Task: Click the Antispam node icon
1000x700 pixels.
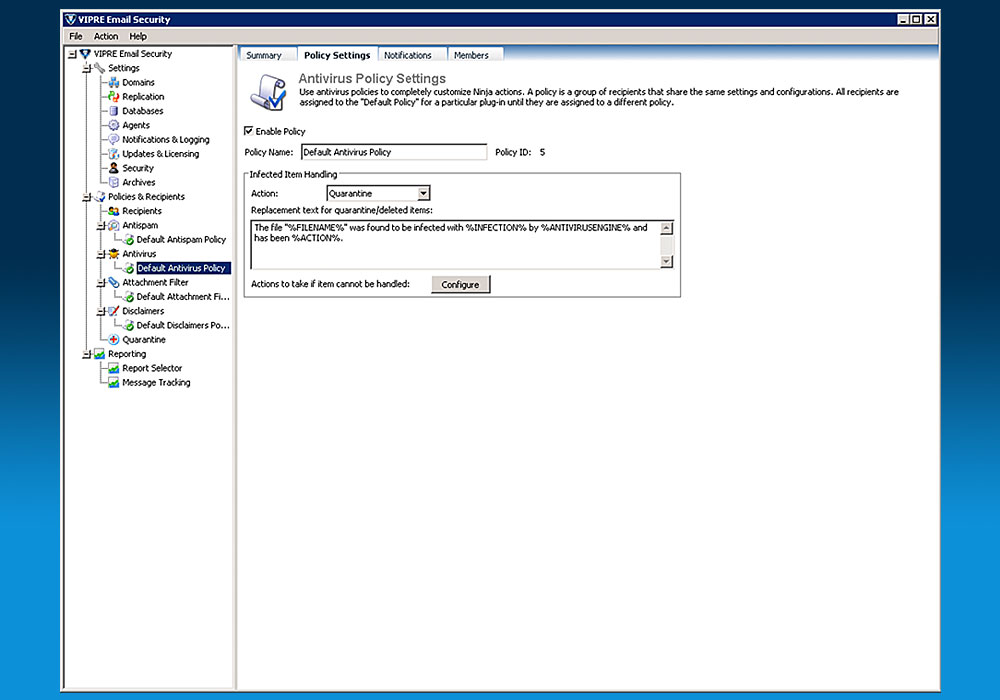Action: click(x=114, y=225)
